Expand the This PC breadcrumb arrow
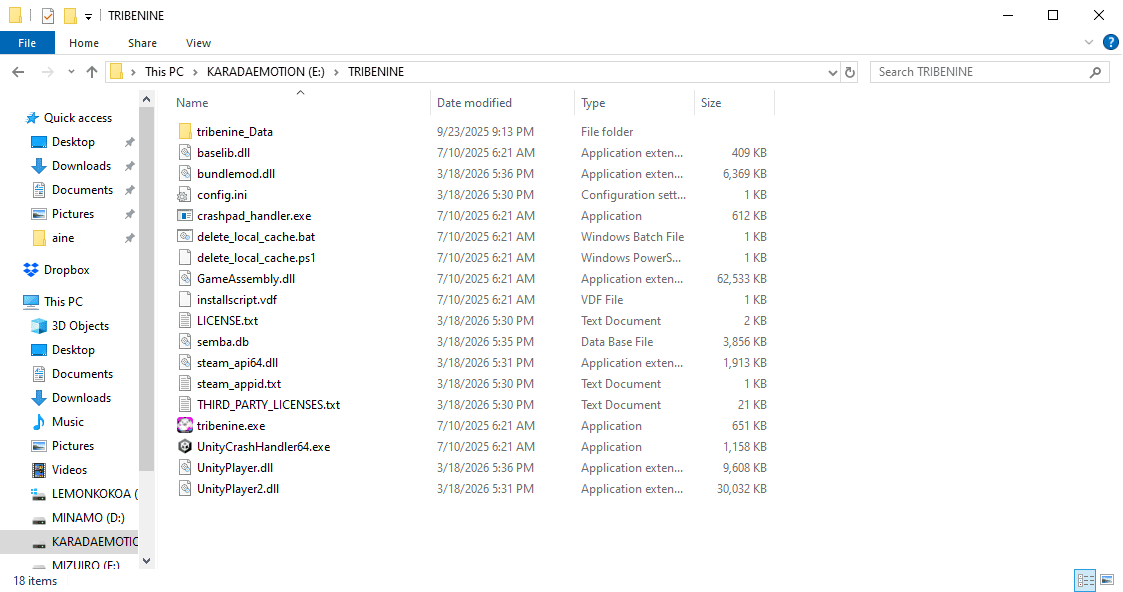This screenshot has height=592, width=1123. [x=195, y=72]
